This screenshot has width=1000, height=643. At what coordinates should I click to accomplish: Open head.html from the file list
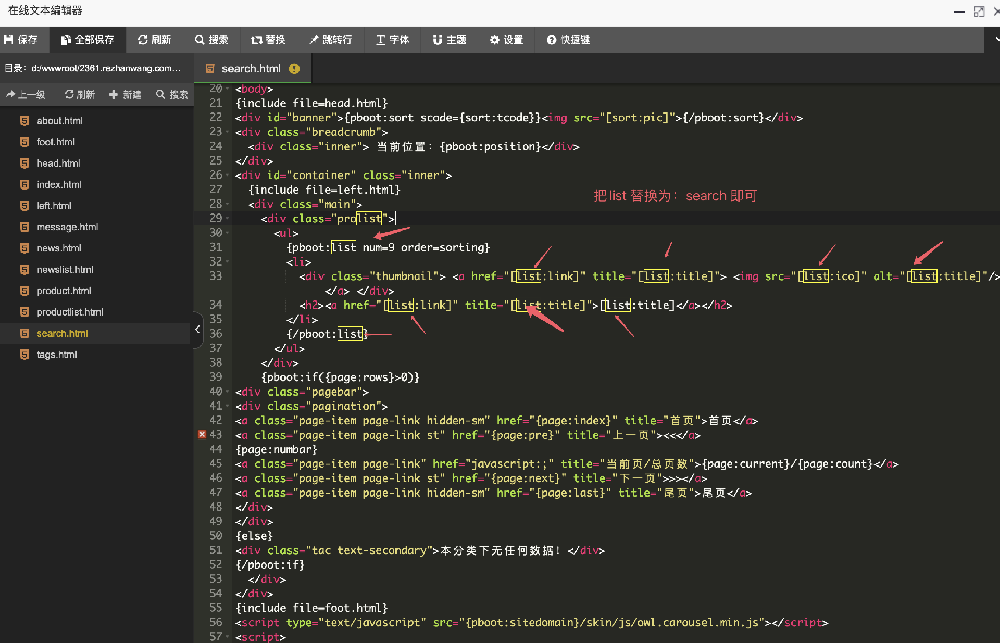pyautogui.click(x=58, y=163)
